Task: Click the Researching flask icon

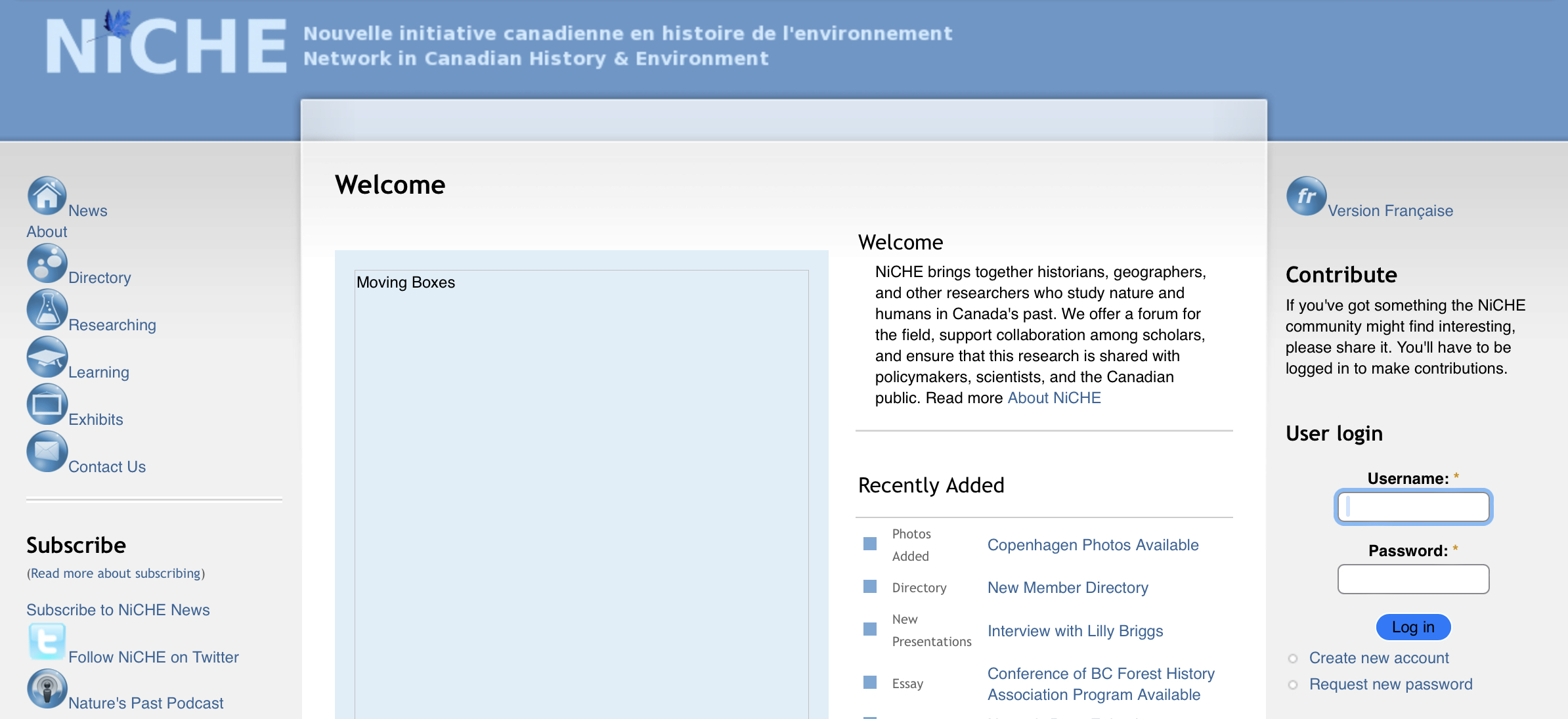Action: point(47,310)
